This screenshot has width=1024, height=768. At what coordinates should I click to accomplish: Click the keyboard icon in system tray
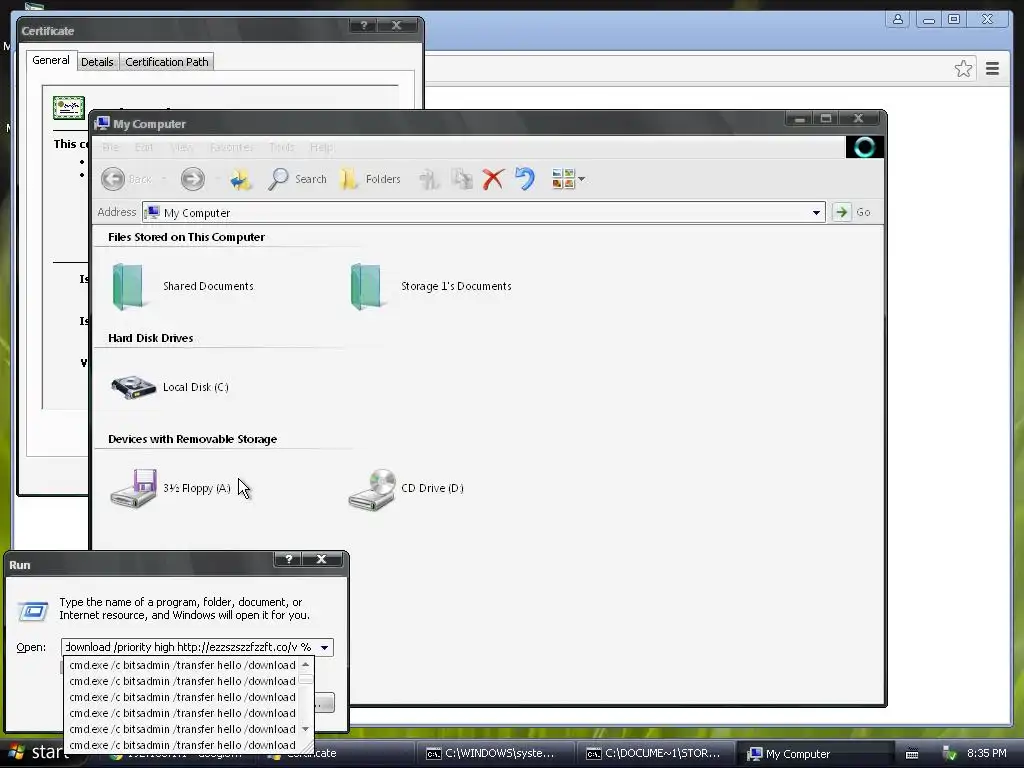[912, 754]
